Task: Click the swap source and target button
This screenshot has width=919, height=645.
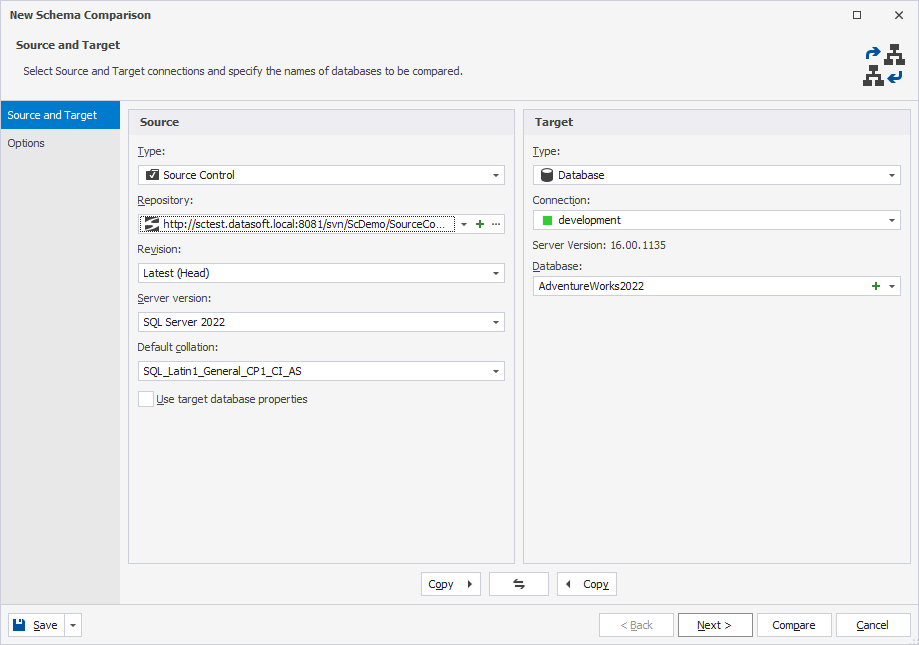Action: point(518,583)
